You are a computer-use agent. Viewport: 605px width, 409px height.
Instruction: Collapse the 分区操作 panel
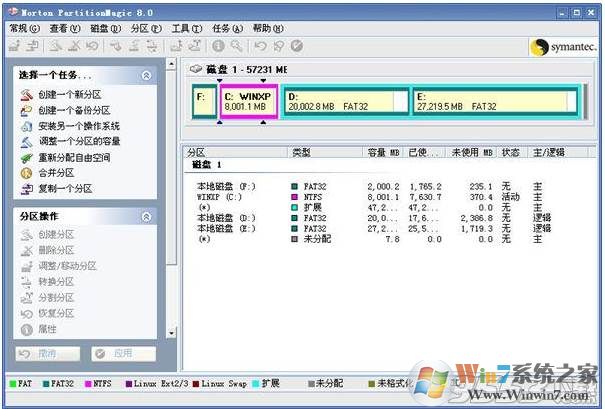(147, 216)
